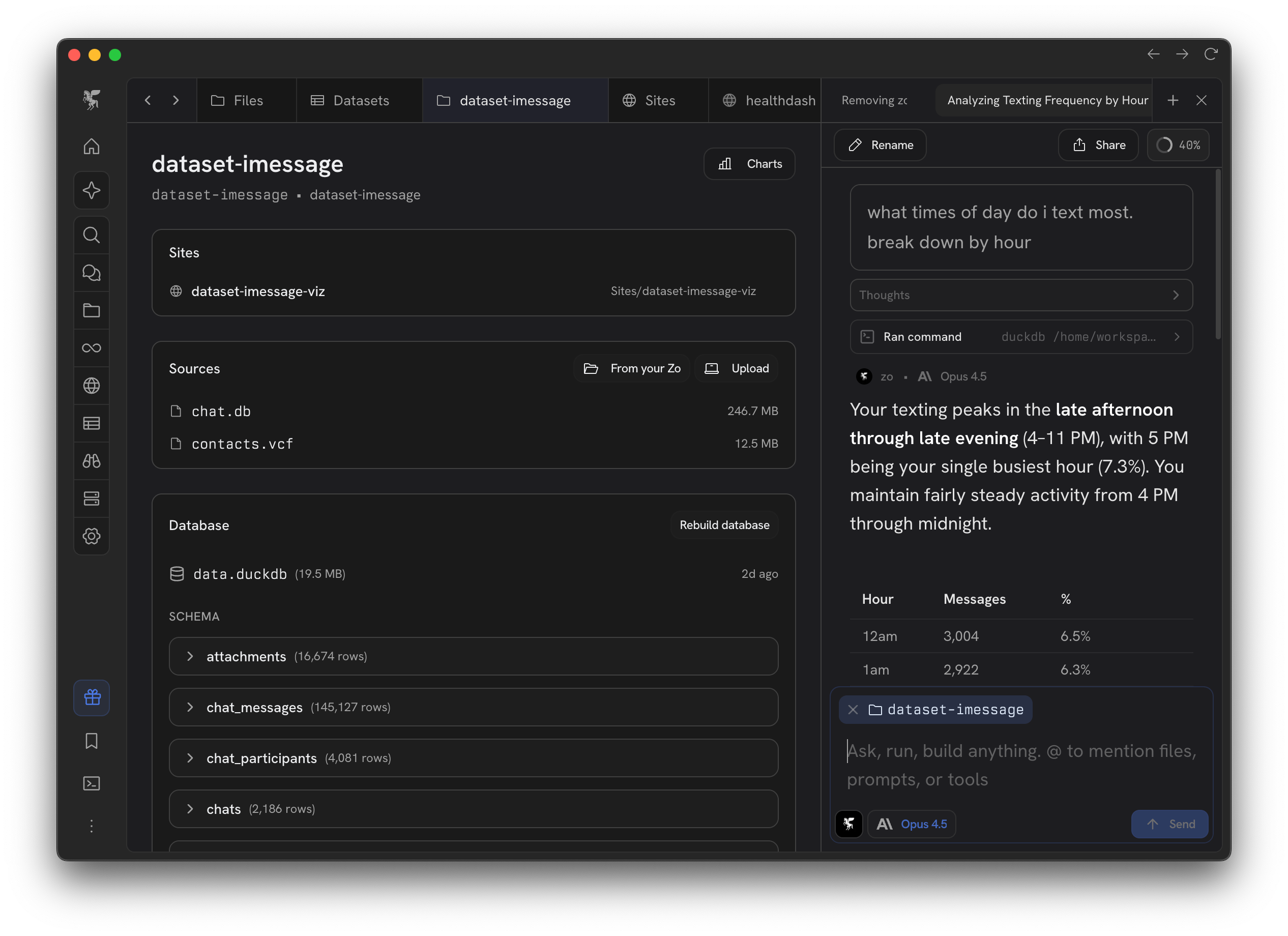
Task: Remove the dataset-imessage context chip
Action: click(853, 710)
